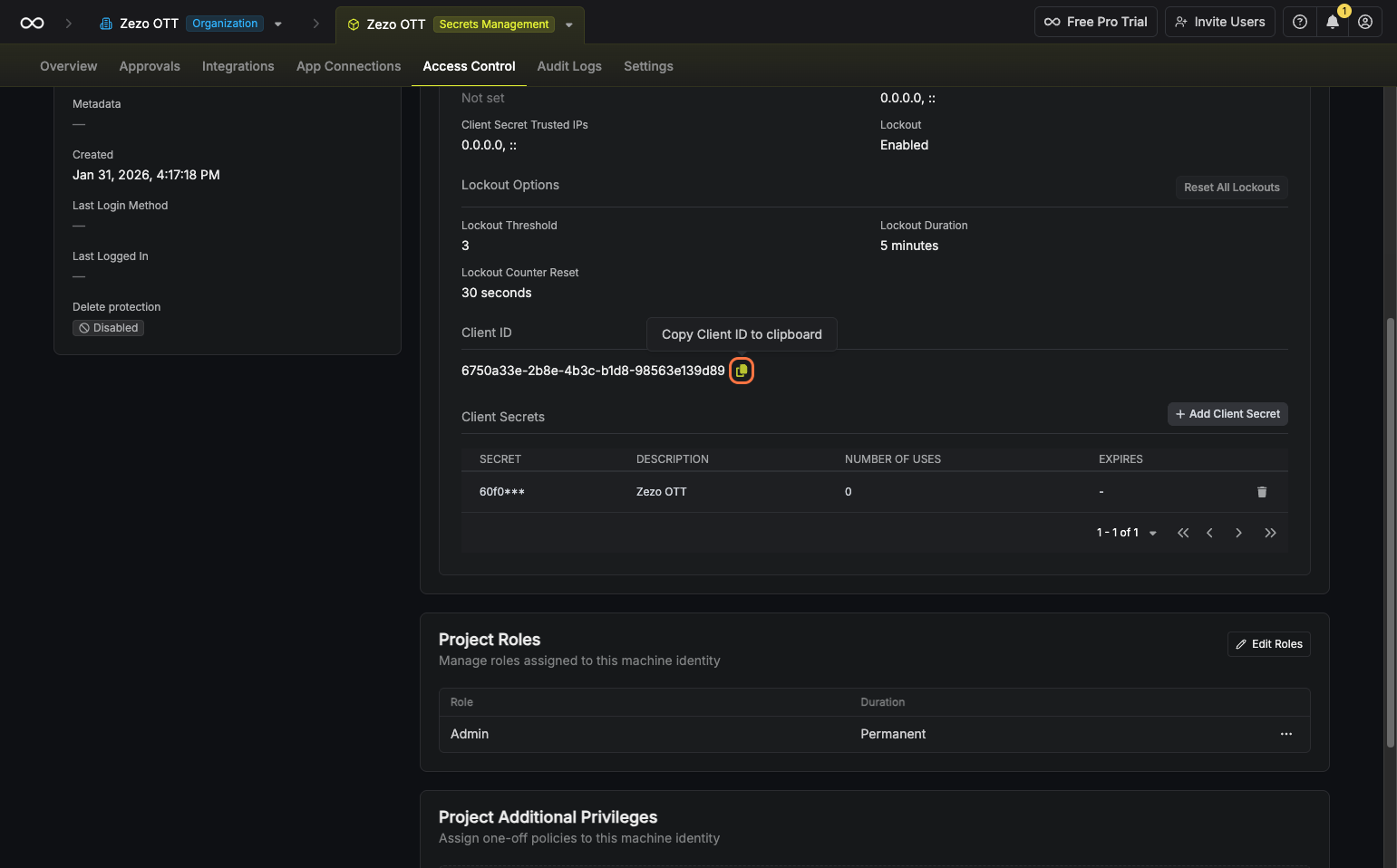The height and width of the screenshot is (868, 1397).
Task: Open the notifications bell
Action: (x=1332, y=23)
